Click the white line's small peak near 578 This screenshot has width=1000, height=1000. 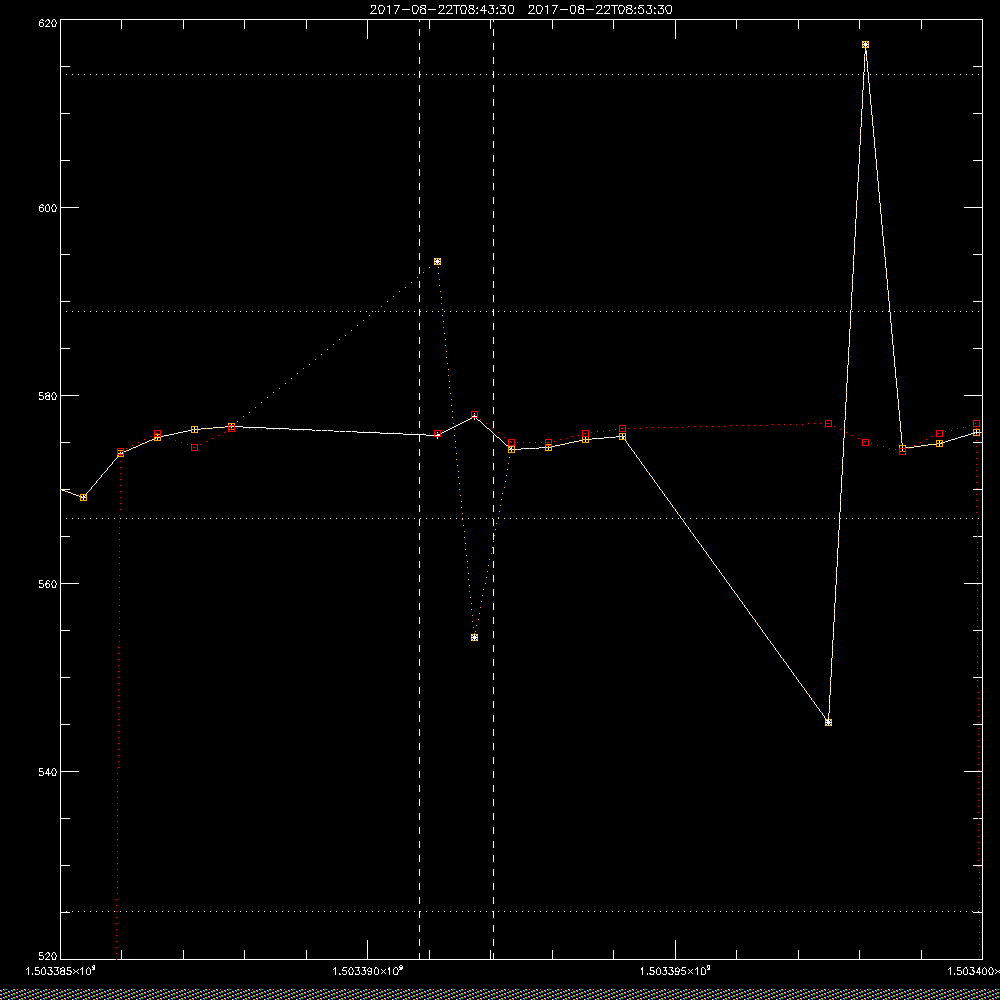click(x=474, y=415)
